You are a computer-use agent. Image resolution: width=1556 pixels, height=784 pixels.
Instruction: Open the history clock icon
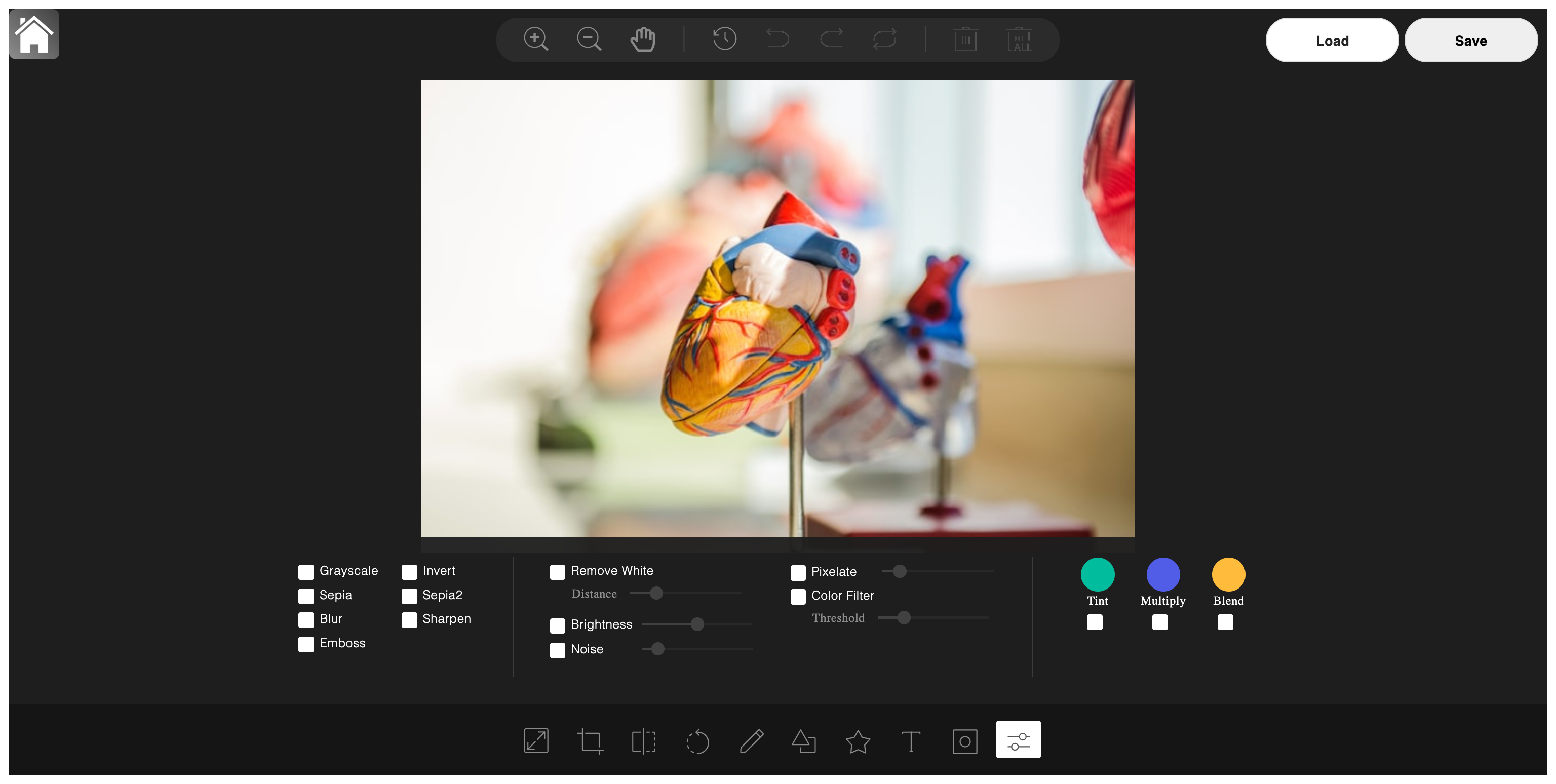coord(724,40)
